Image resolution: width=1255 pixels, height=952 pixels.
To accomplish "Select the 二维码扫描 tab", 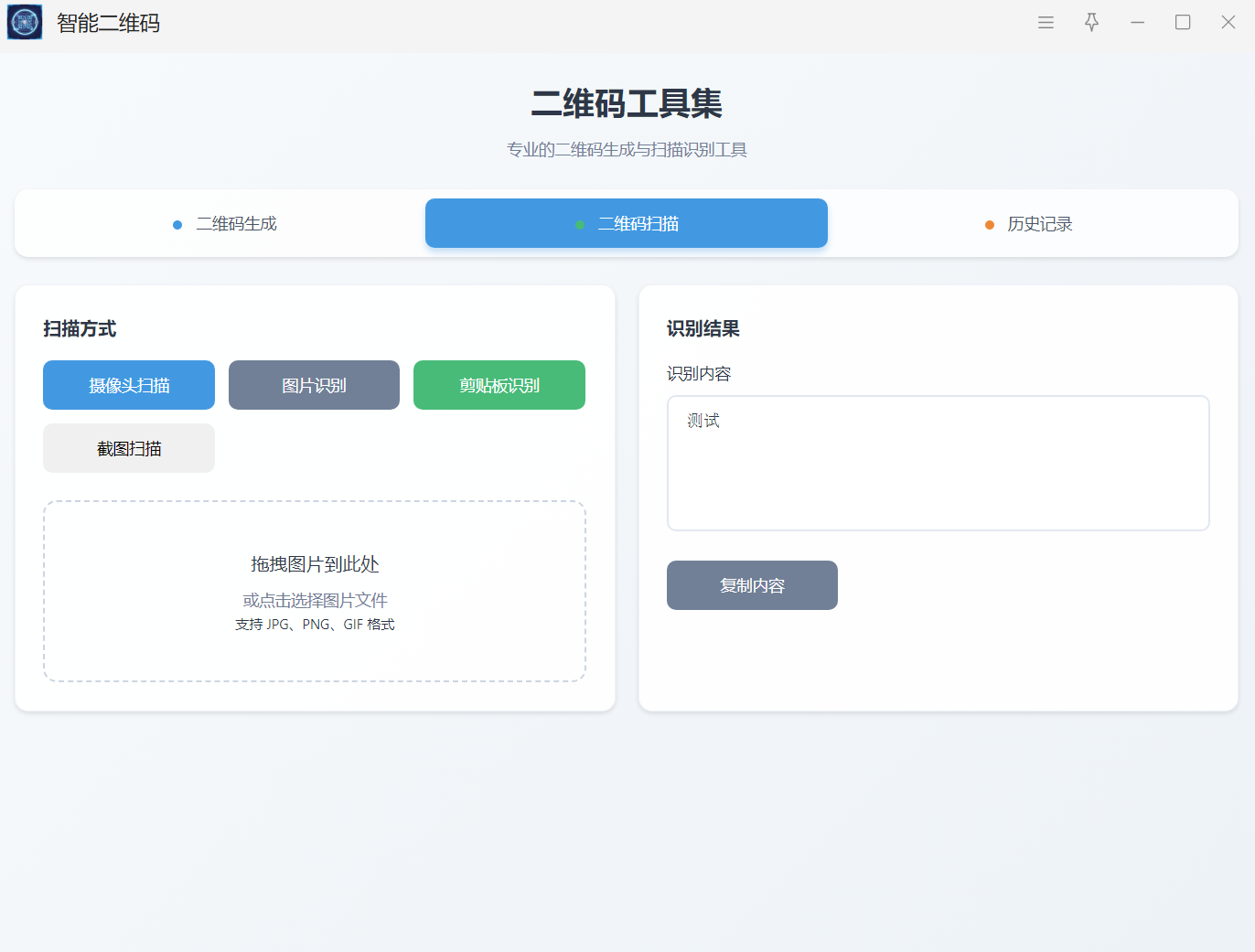I will point(627,224).
